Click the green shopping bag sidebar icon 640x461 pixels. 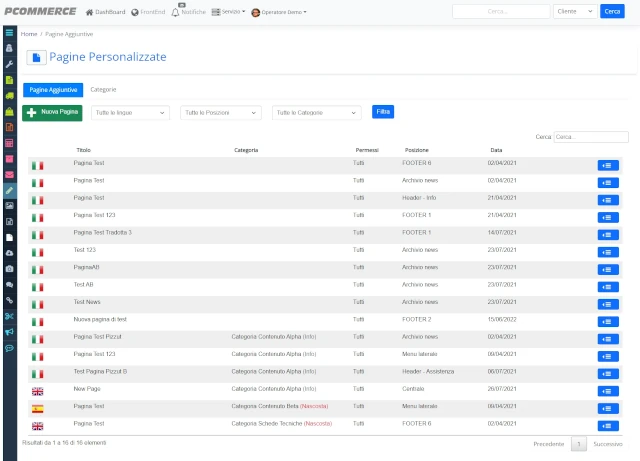coord(9,111)
